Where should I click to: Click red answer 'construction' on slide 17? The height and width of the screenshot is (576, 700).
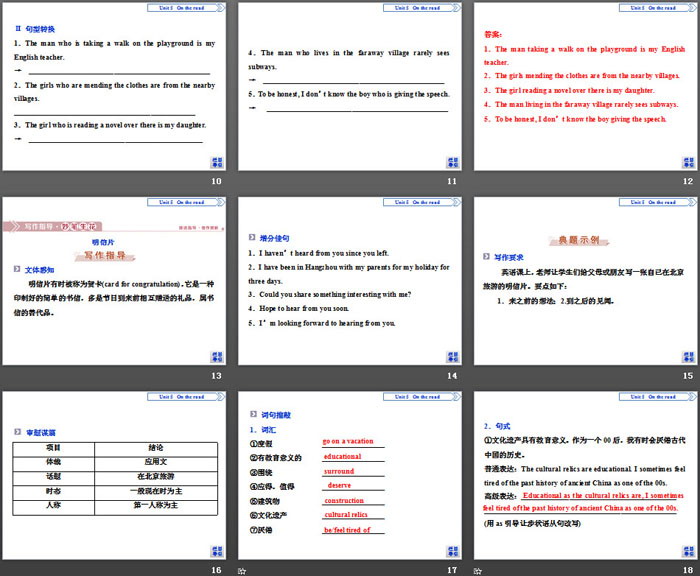tap(344, 501)
